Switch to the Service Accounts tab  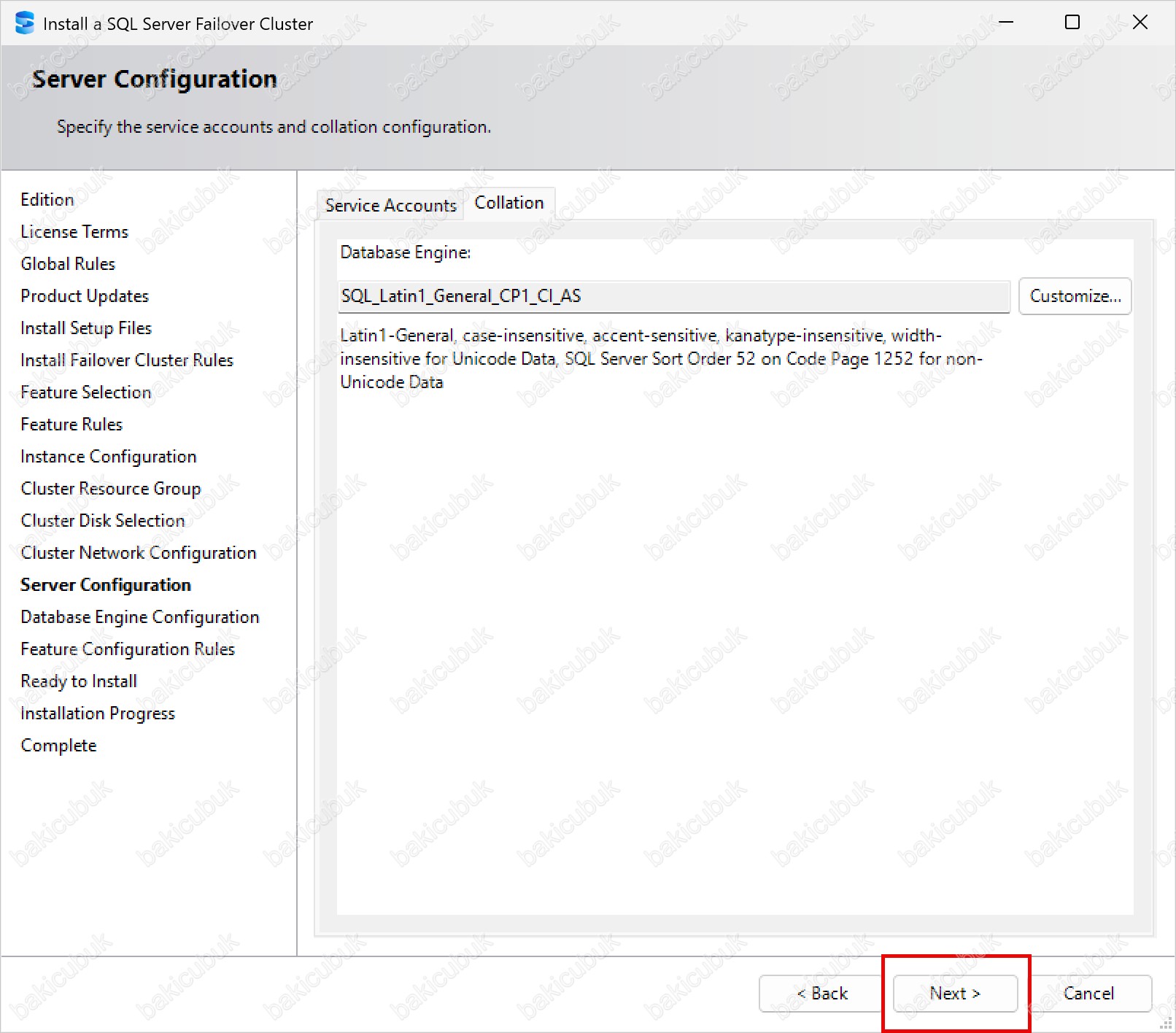390,206
